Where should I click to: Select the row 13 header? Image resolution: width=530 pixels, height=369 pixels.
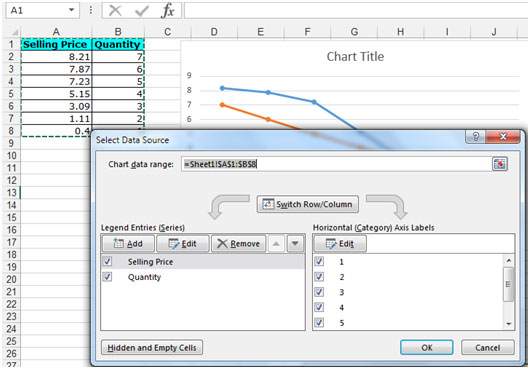click(11, 193)
